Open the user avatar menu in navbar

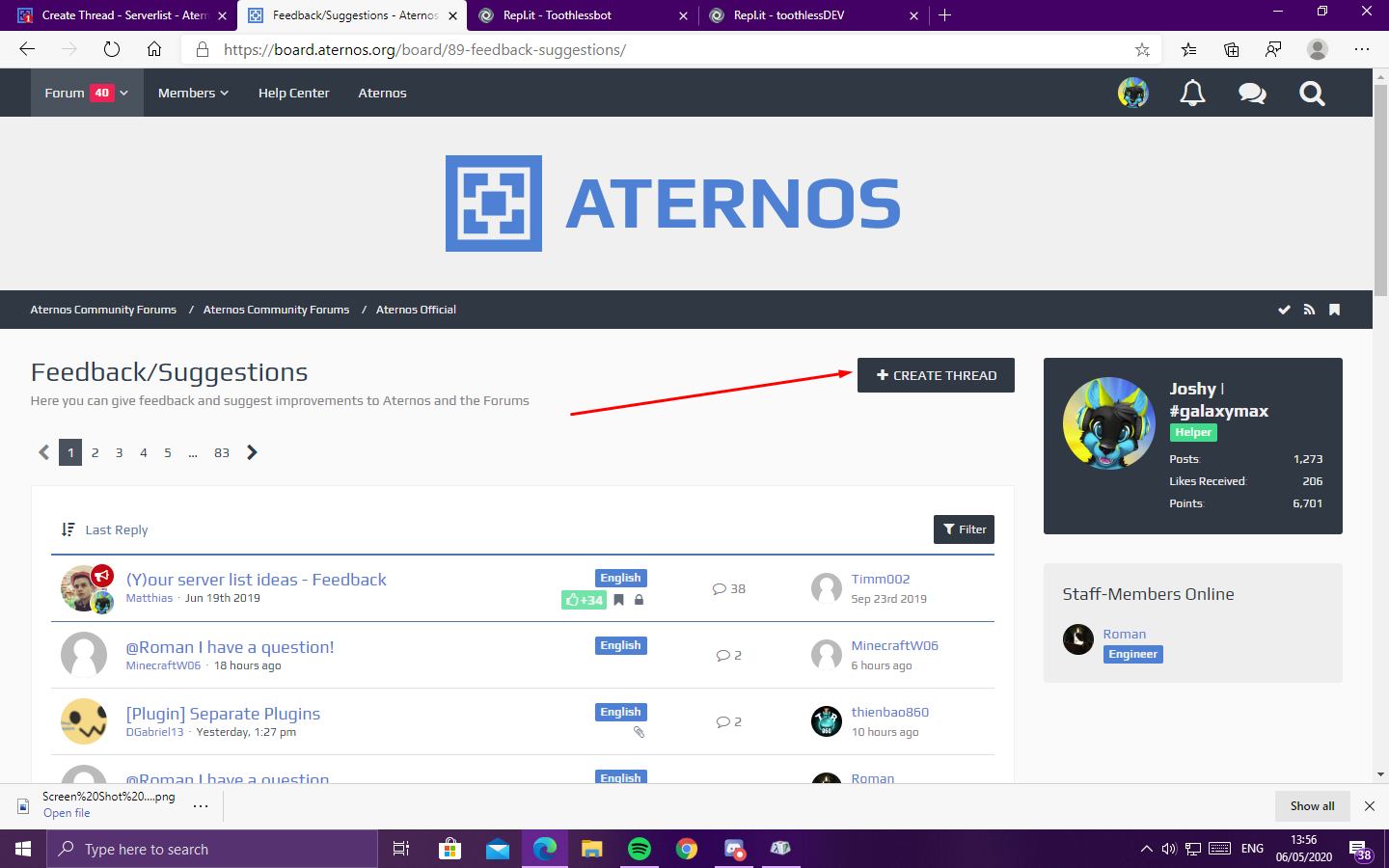[x=1133, y=93]
